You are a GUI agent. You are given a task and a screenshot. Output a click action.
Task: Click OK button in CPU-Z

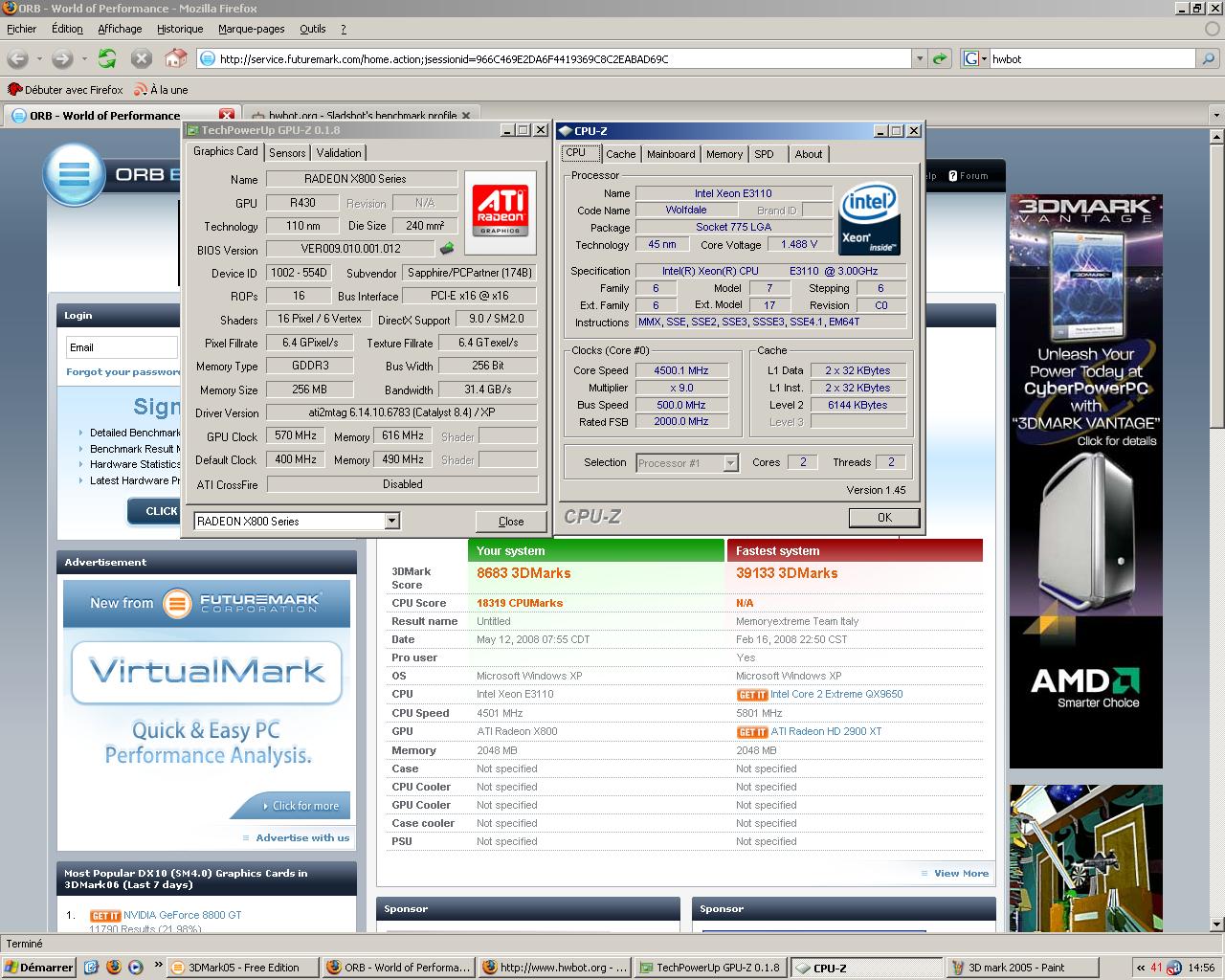pos(884,518)
